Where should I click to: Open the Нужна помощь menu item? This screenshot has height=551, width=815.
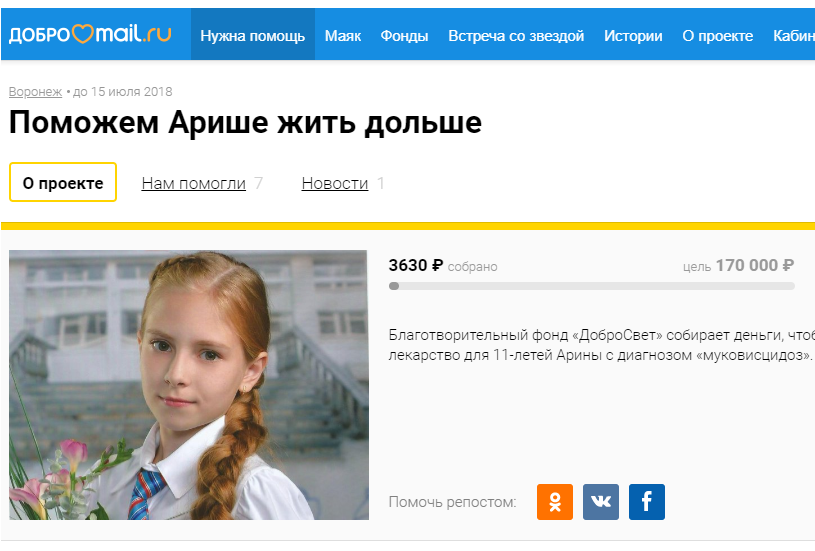253,35
